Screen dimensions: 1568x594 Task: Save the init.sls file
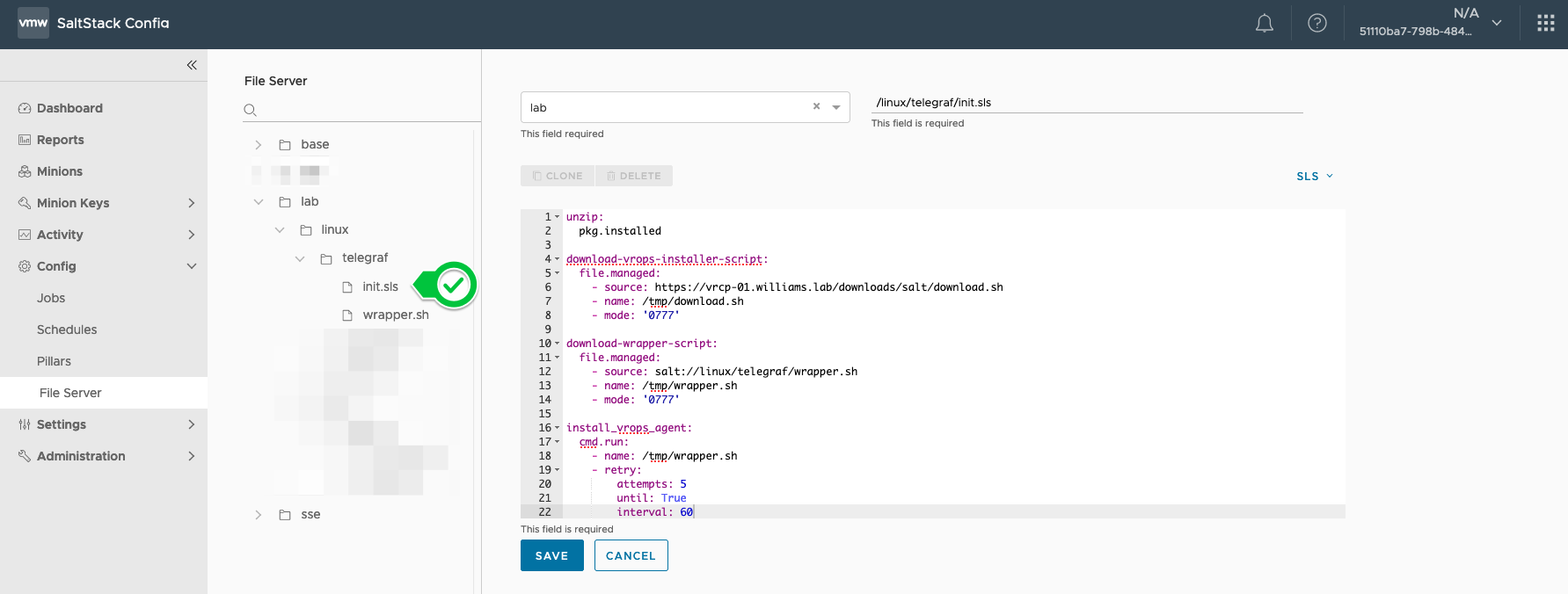tap(552, 555)
